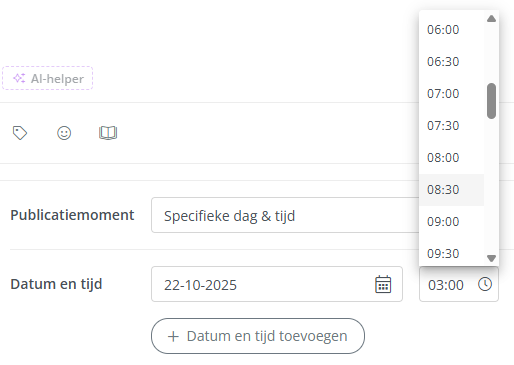The image size is (514, 365).
Task: Open the Publicatiemoment dropdown
Action: [x=285, y=215]
